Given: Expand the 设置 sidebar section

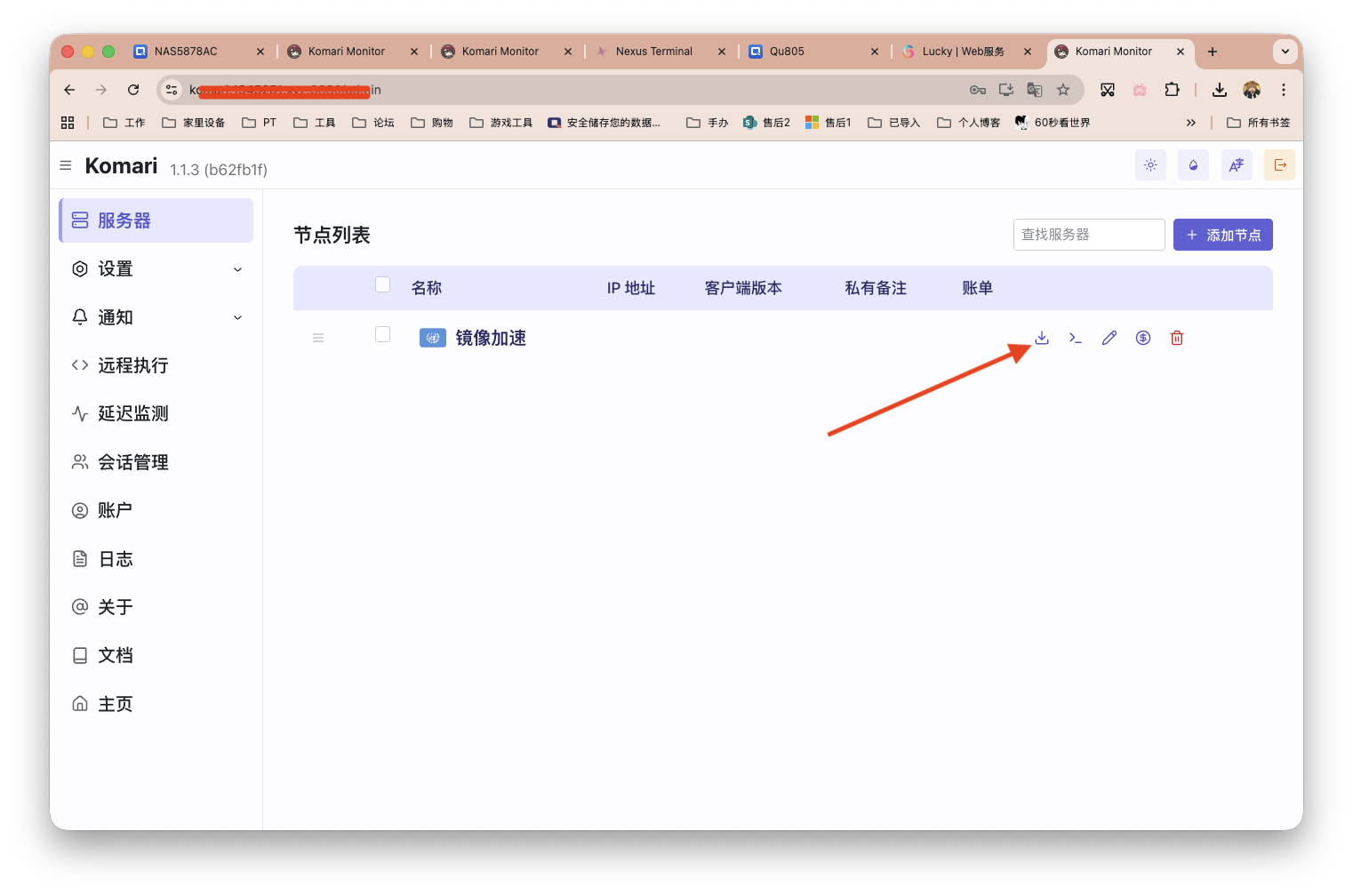Looking at the screenshot, I should [157, 268].
